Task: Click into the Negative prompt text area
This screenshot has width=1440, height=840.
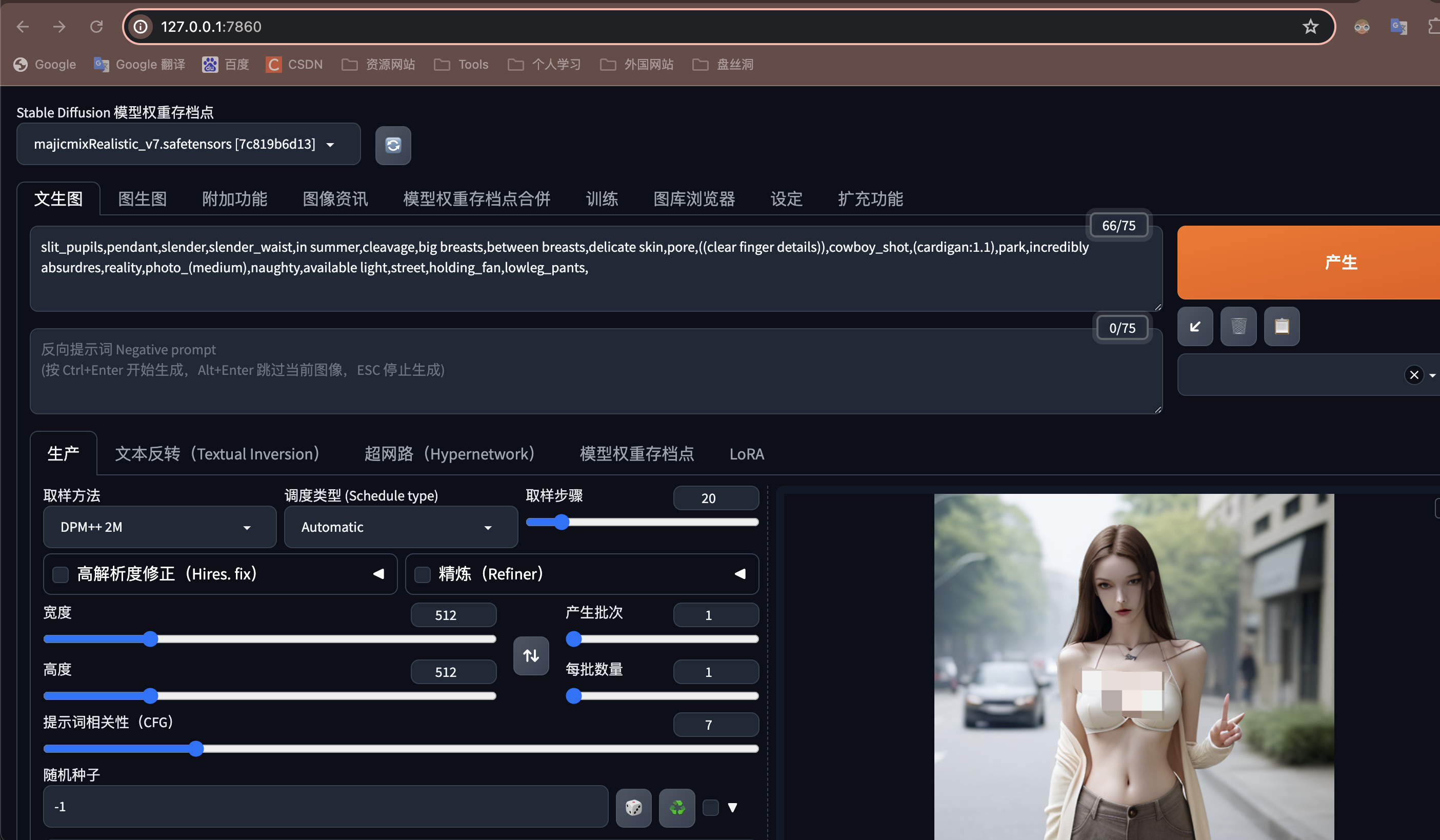Action: 596,371
